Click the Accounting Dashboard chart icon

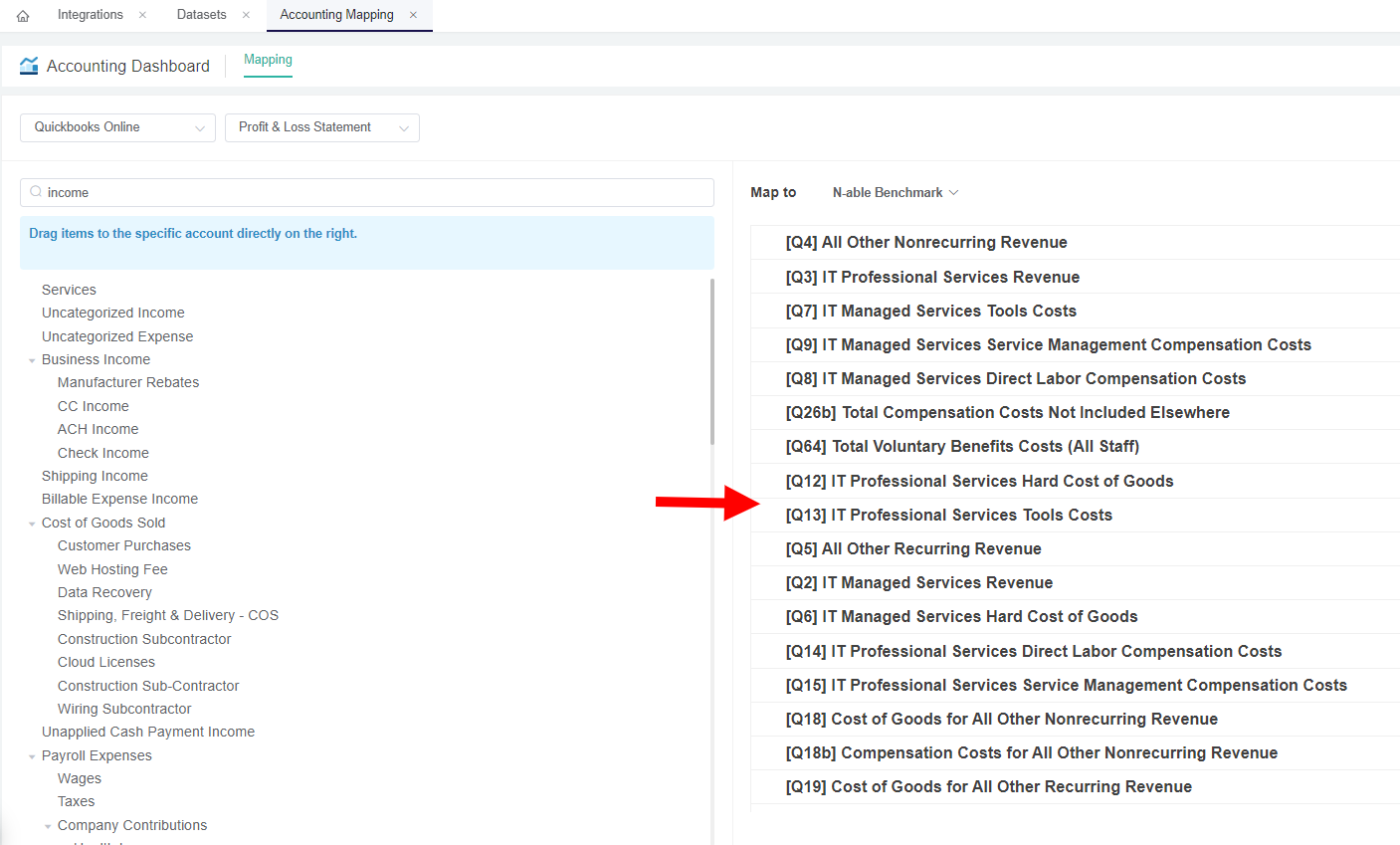coord(29,66)
